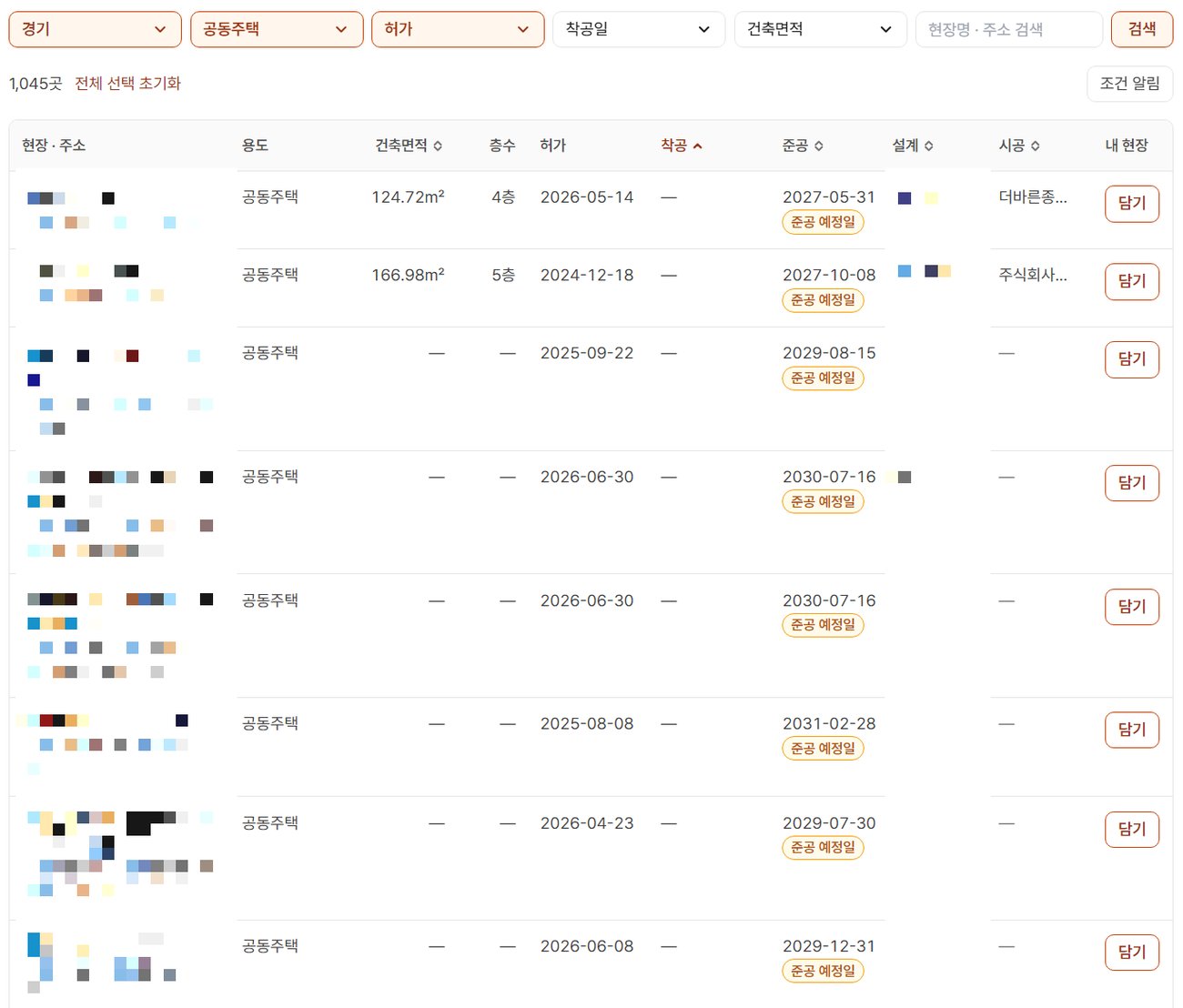This screenshot has width=1183, height=1008.
Task: Click the 주식회사... contractor cell
Action: (1033, 275)
